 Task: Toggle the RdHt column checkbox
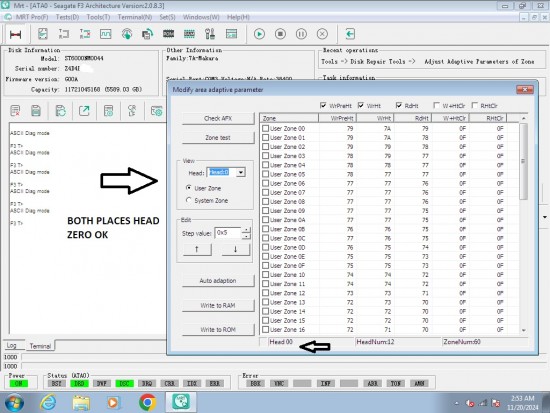tap(398, 105)
